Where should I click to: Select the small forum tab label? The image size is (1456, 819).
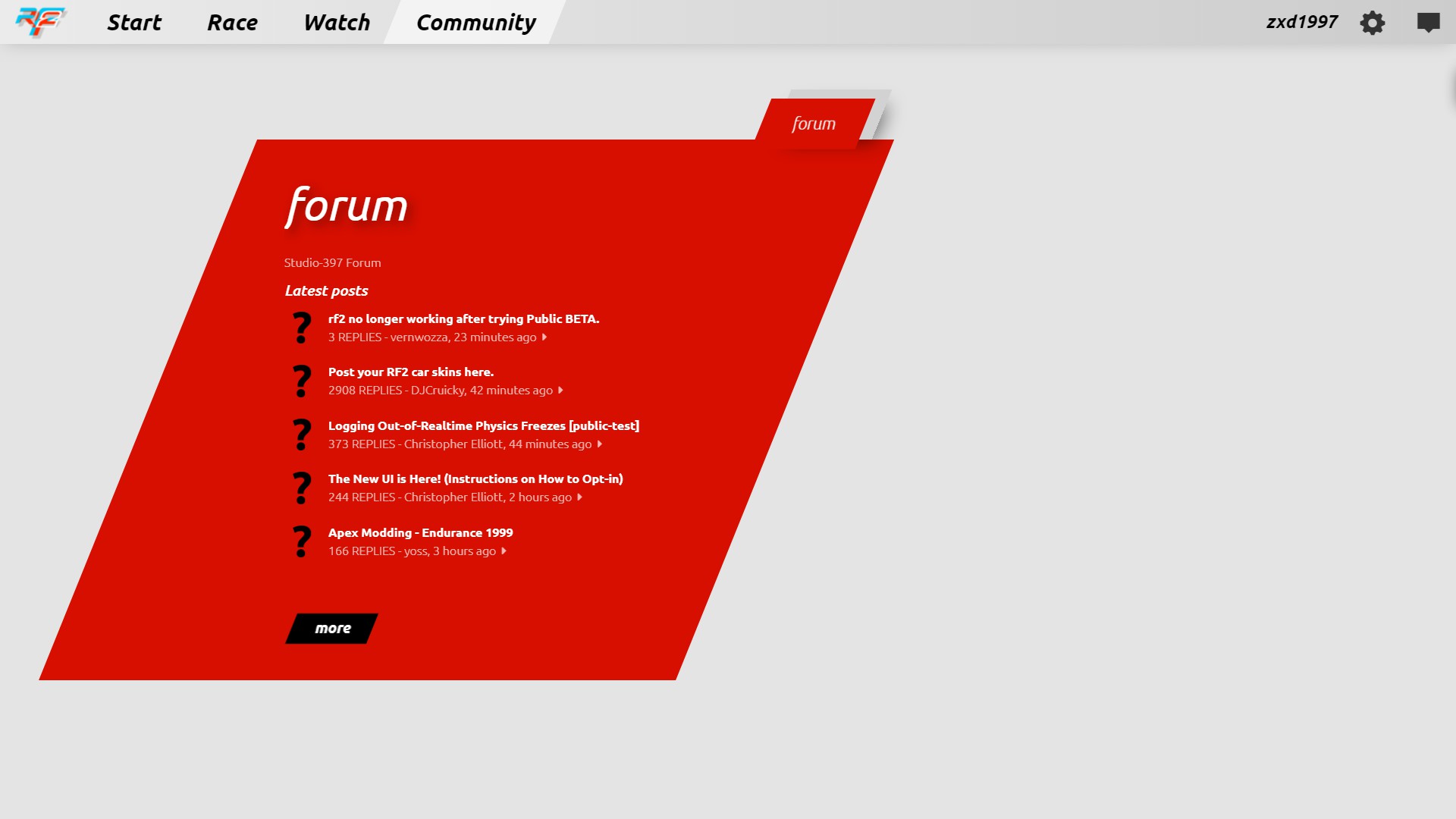click(x=814, y=124)
